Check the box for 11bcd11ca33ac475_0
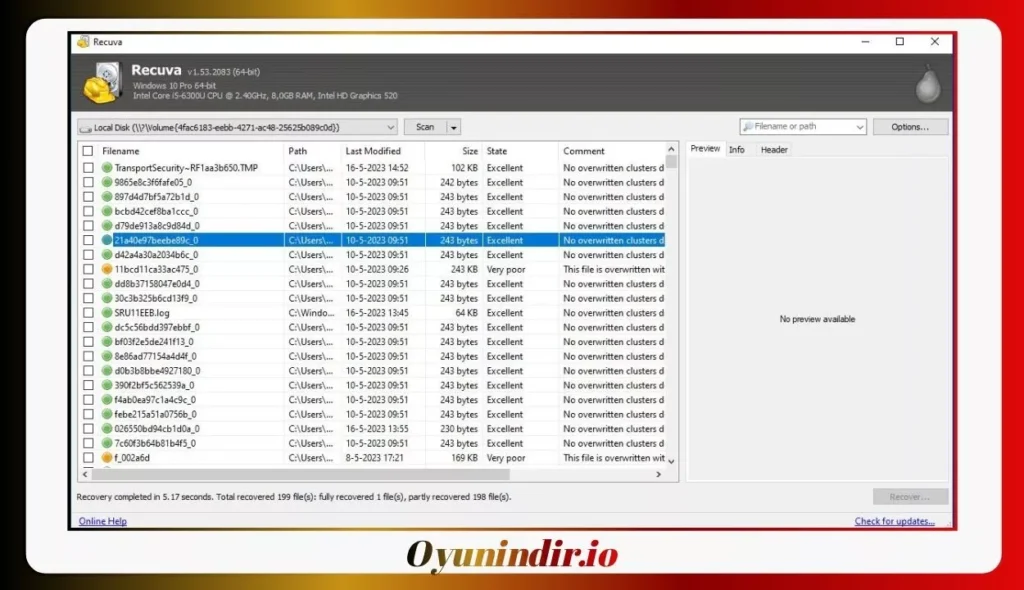This screenshot has width=1024, height=590. click(x=88, y=269)
